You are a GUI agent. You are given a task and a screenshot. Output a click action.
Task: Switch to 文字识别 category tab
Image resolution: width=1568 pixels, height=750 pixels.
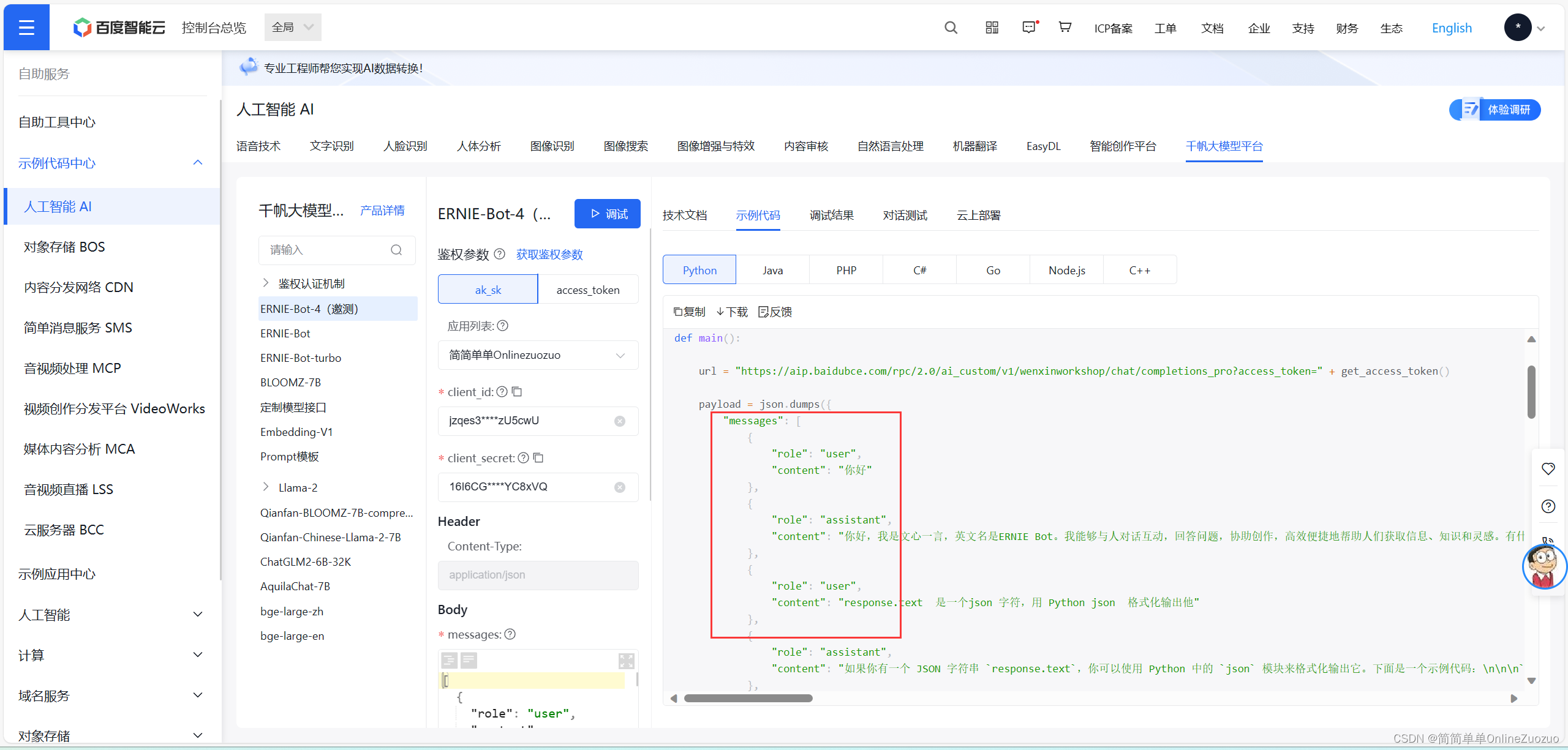point(332,146)
